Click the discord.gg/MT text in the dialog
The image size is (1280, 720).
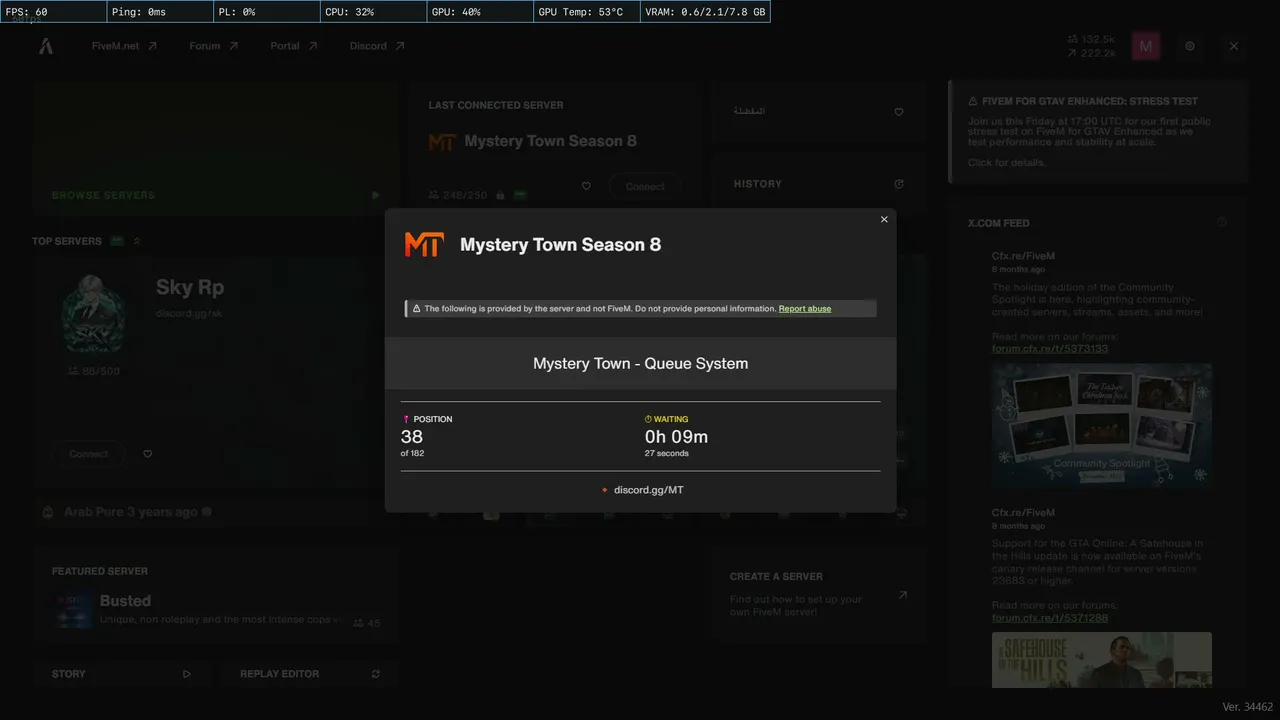point(649,490)
